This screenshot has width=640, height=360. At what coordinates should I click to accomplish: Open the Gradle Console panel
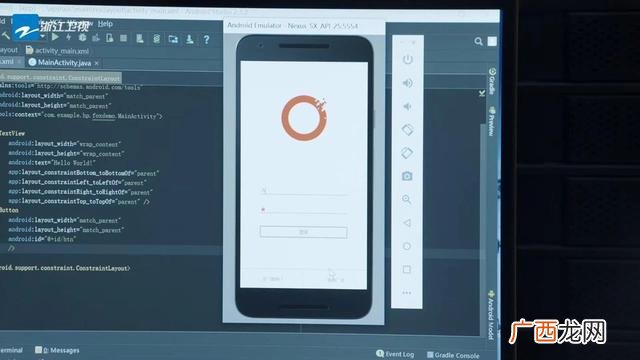[453, 355]
